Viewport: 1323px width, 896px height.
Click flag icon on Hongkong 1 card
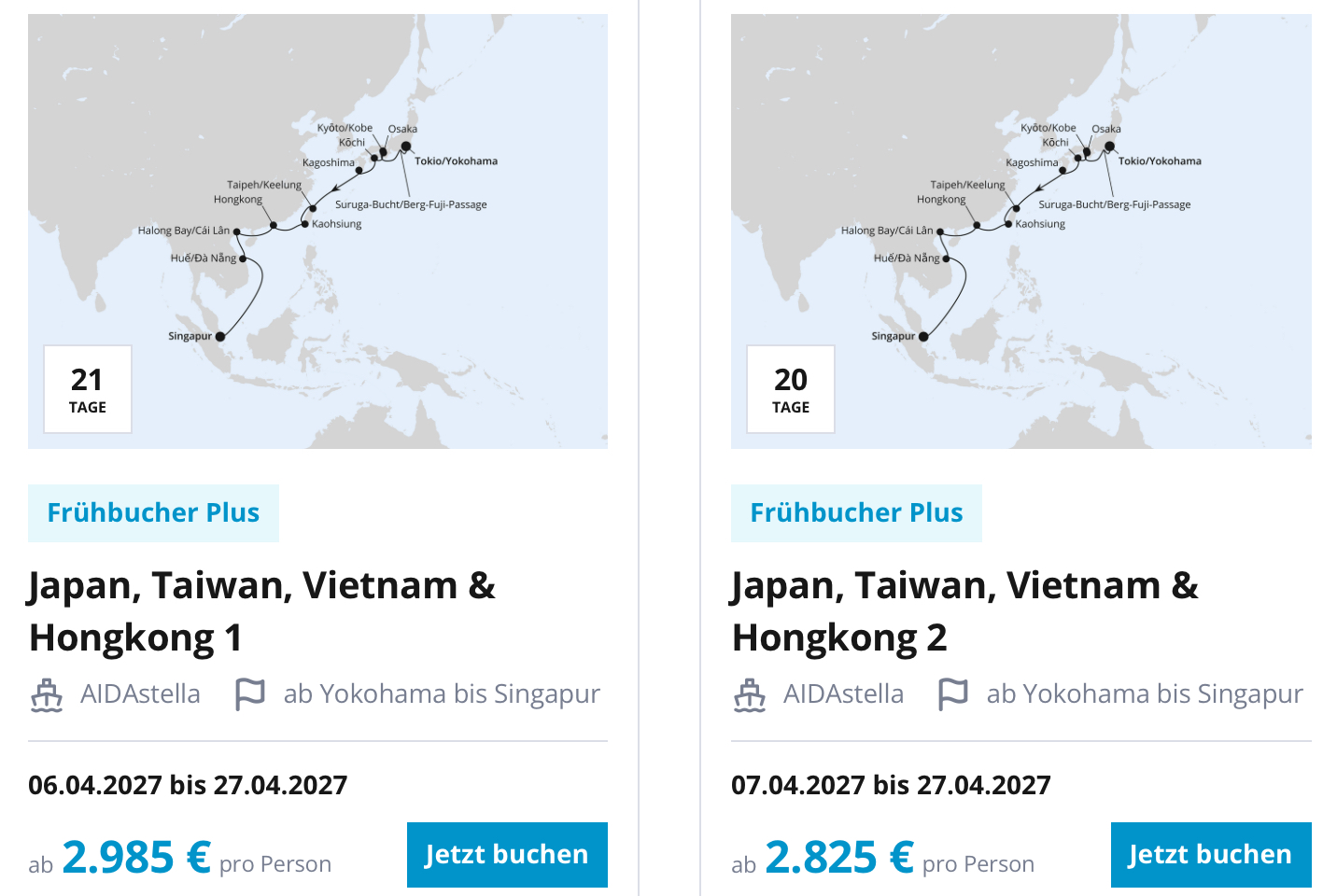click(x=249, y=694)
